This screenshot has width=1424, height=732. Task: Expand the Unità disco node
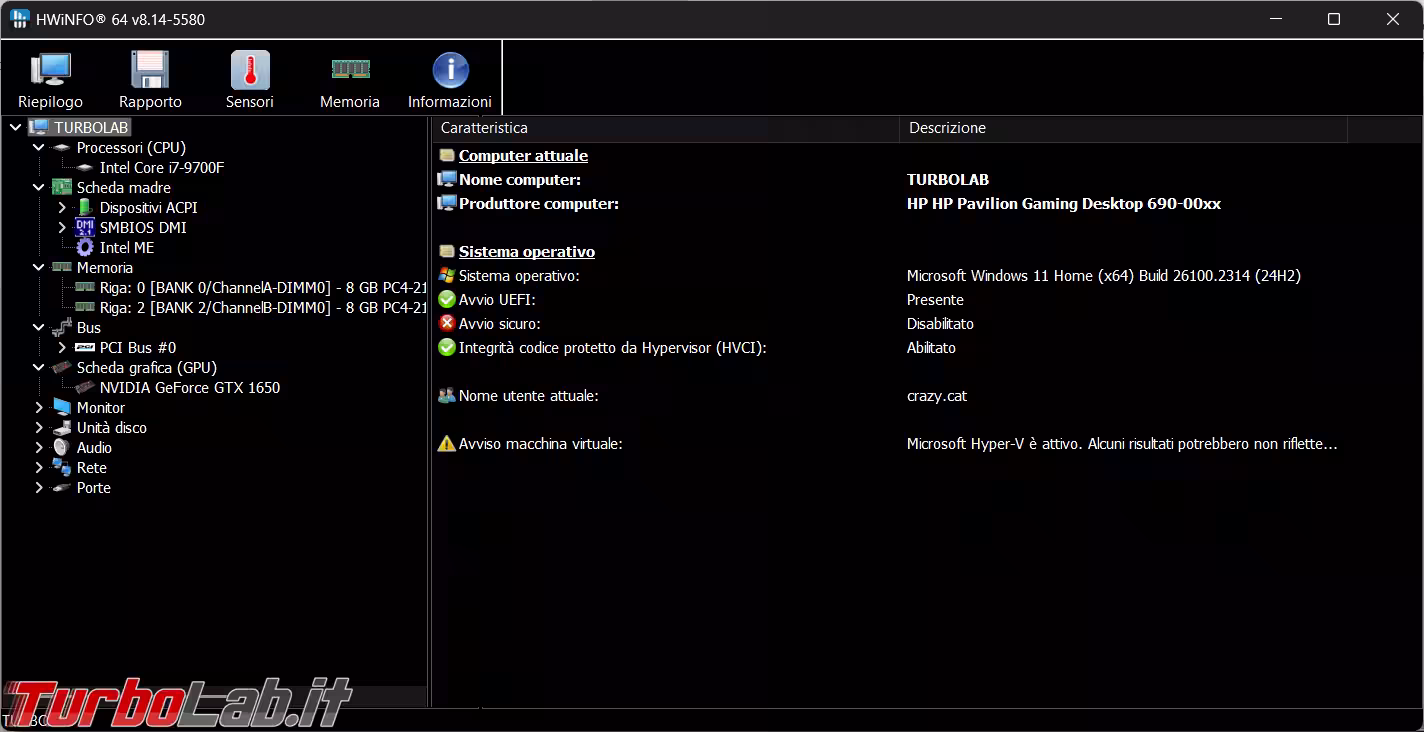[x=39, y=428]
